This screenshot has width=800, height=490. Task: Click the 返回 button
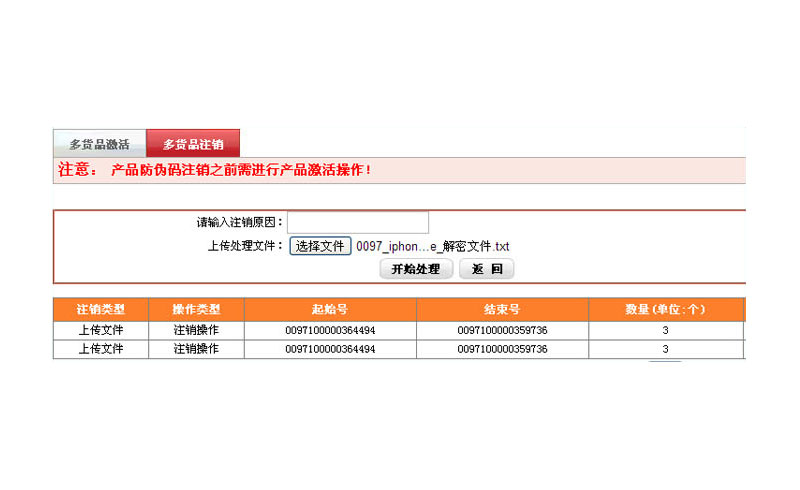pos(487,269)
